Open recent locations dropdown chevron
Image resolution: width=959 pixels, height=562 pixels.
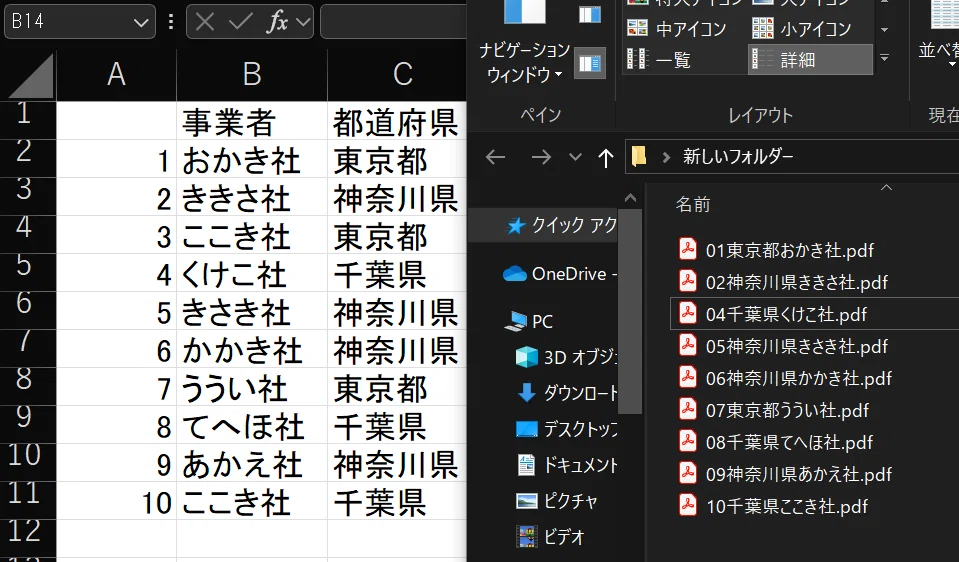pos(575,157)
